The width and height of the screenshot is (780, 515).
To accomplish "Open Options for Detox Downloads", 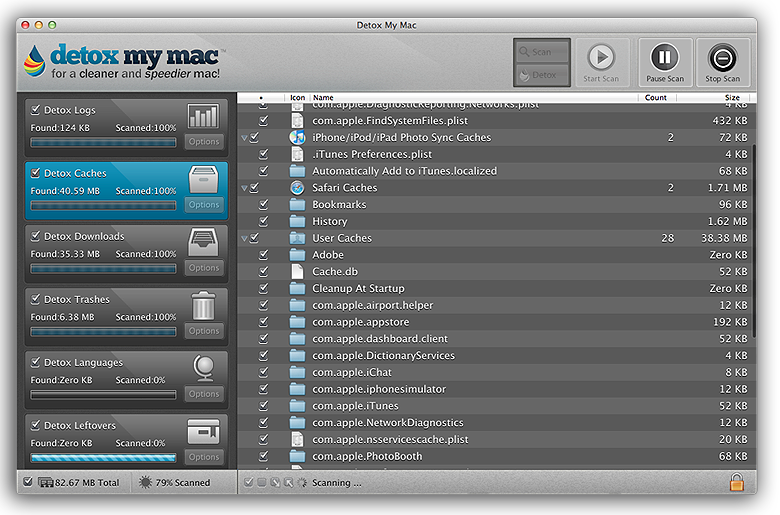I will pos(204,268).
